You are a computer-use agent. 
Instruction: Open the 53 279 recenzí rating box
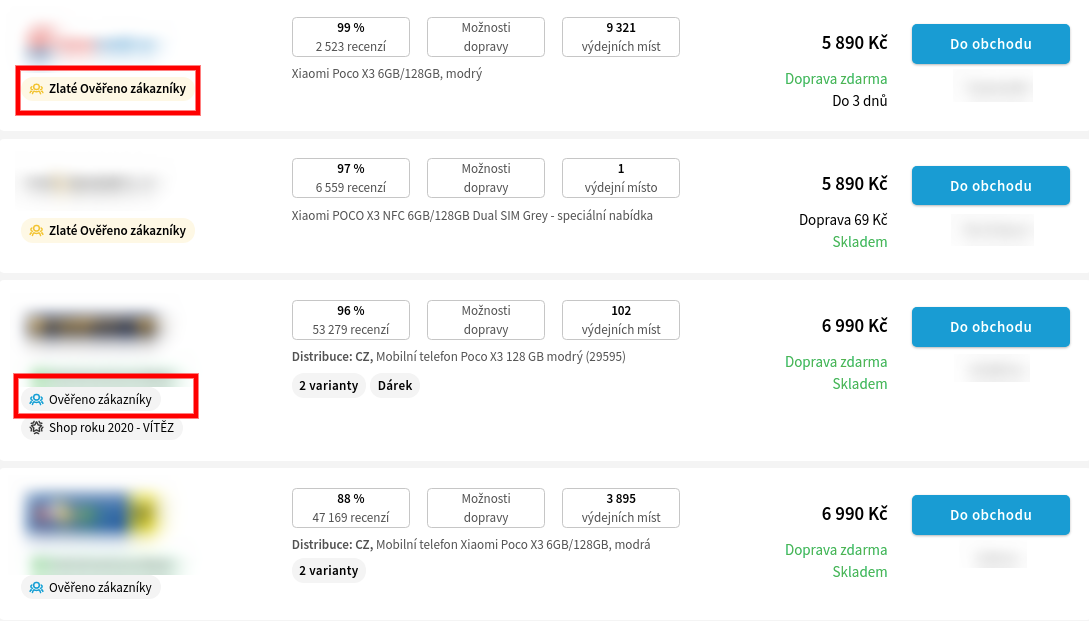pyautogui.click(x=351, y=320)
